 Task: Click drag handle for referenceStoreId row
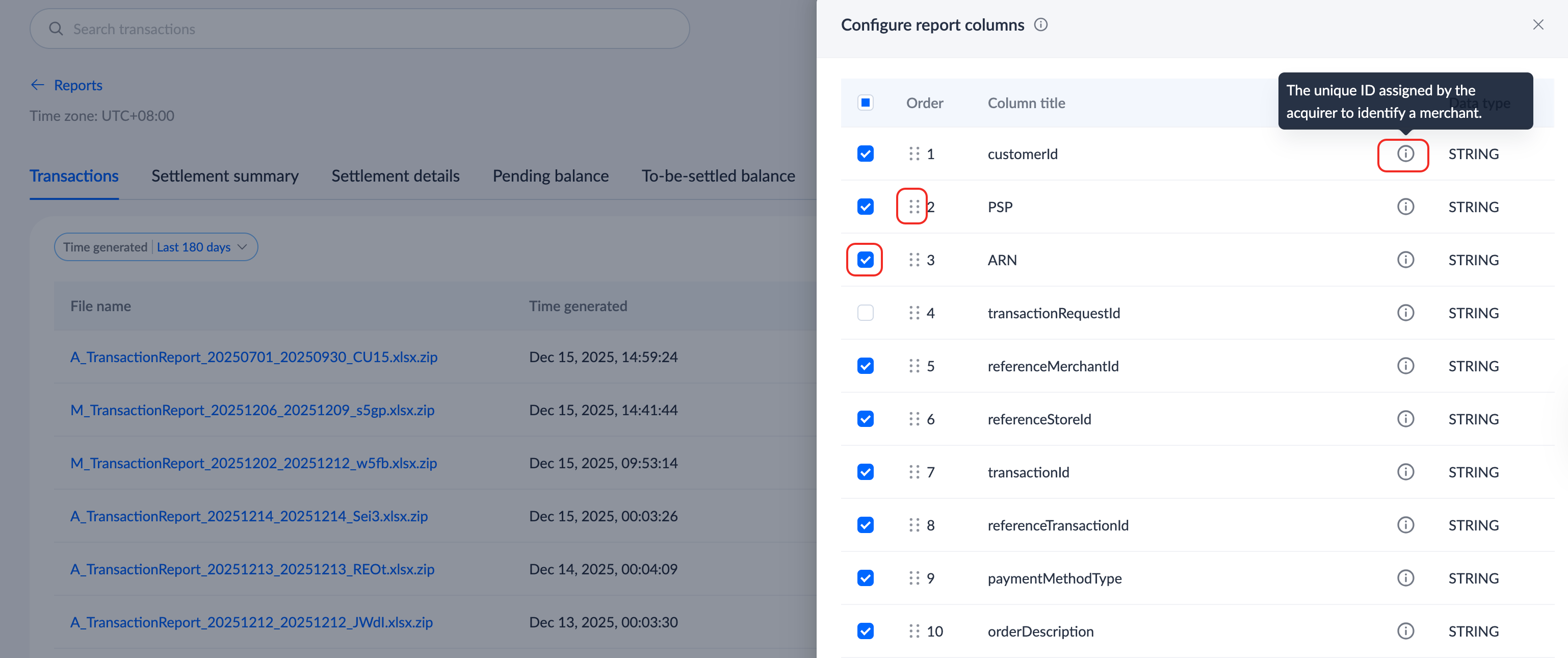point(913,419)
